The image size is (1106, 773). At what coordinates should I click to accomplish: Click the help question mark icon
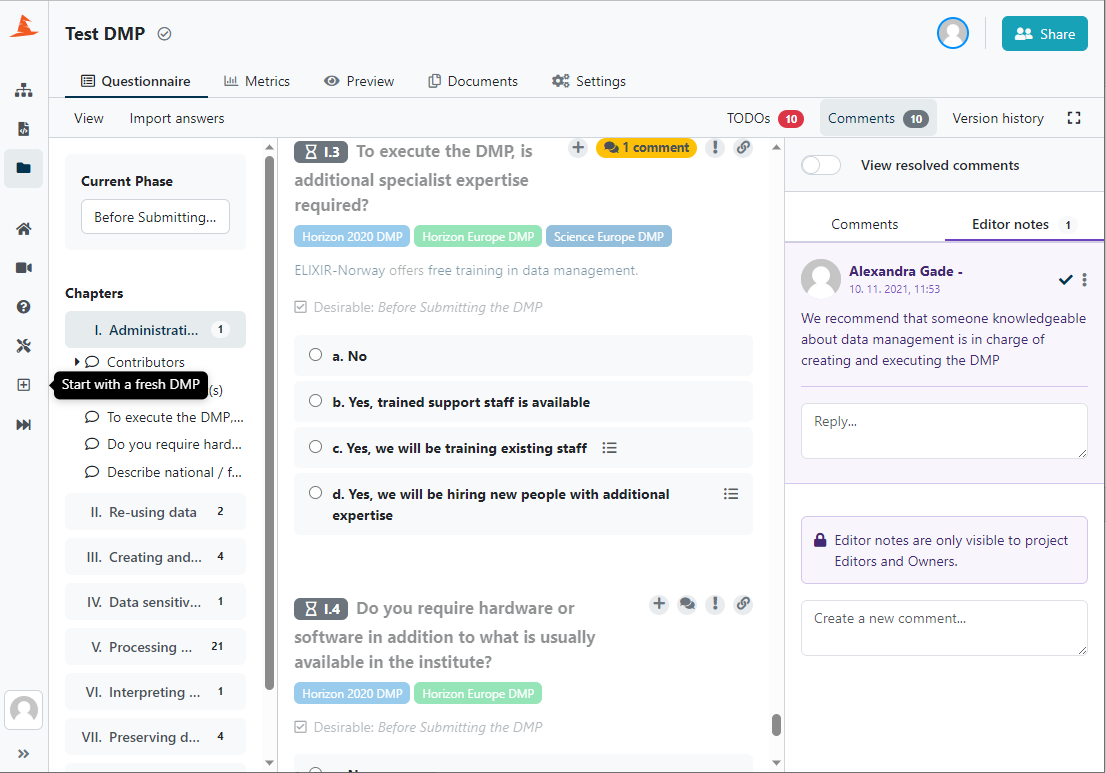point(24,307)
